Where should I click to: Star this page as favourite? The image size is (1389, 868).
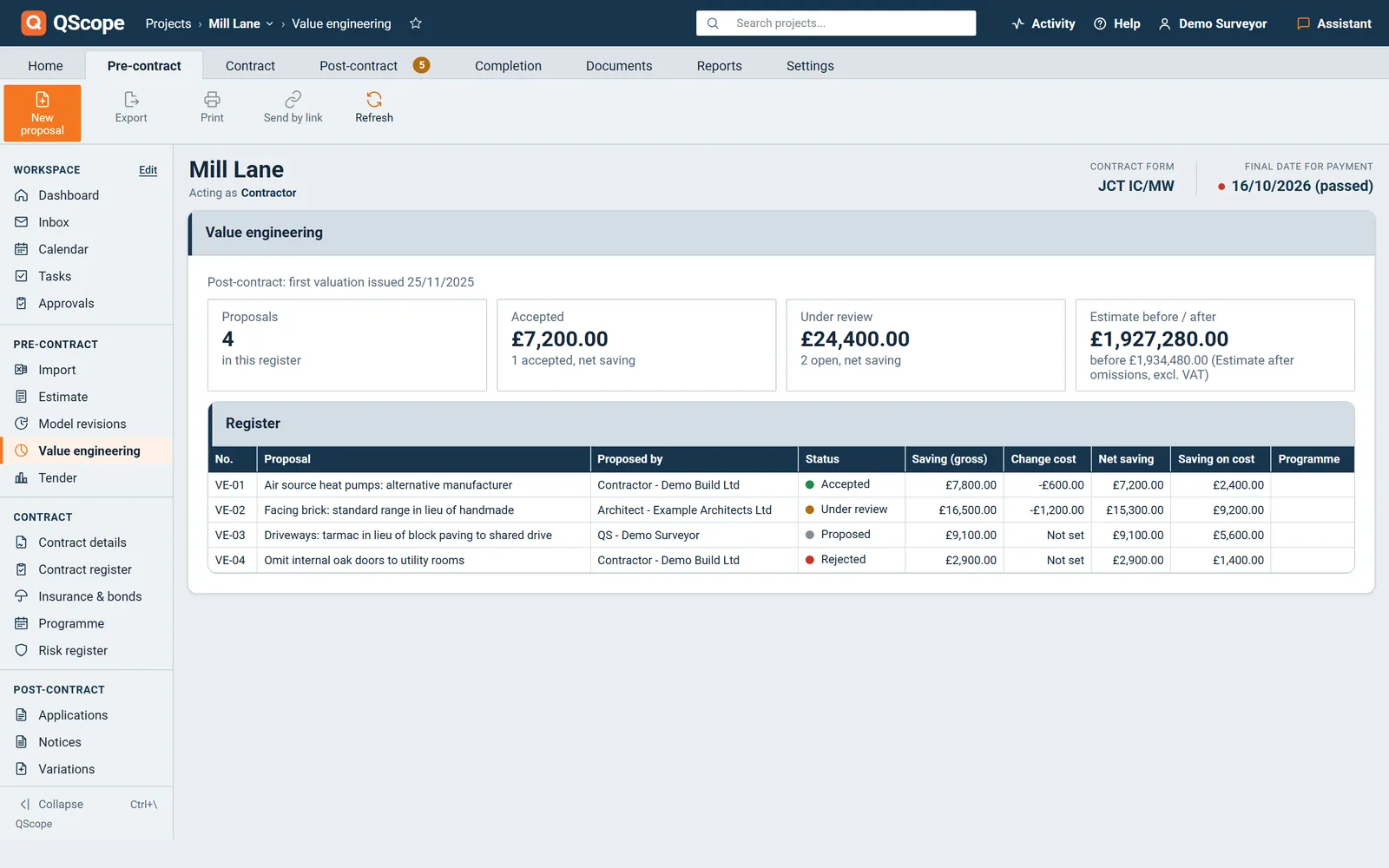tap(416, 23)
